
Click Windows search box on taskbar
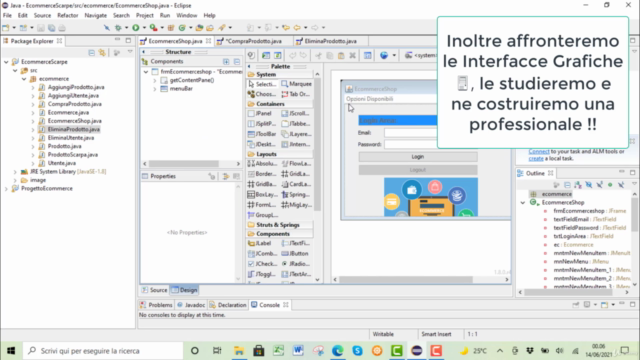103,351
